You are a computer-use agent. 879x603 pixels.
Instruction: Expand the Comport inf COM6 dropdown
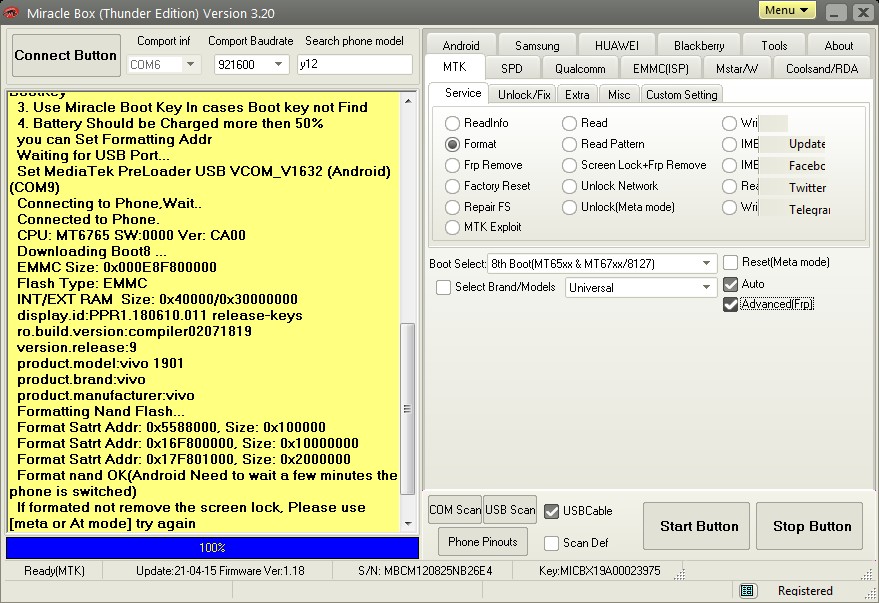pos(191,64)
